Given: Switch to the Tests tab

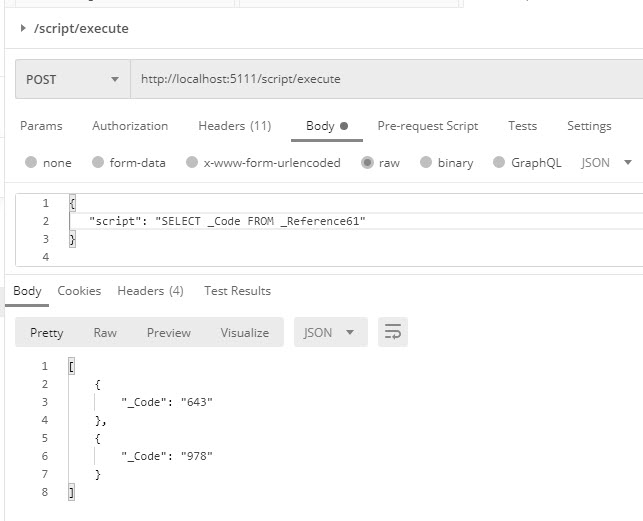Looking at the screenshot, I should [522, 126].
